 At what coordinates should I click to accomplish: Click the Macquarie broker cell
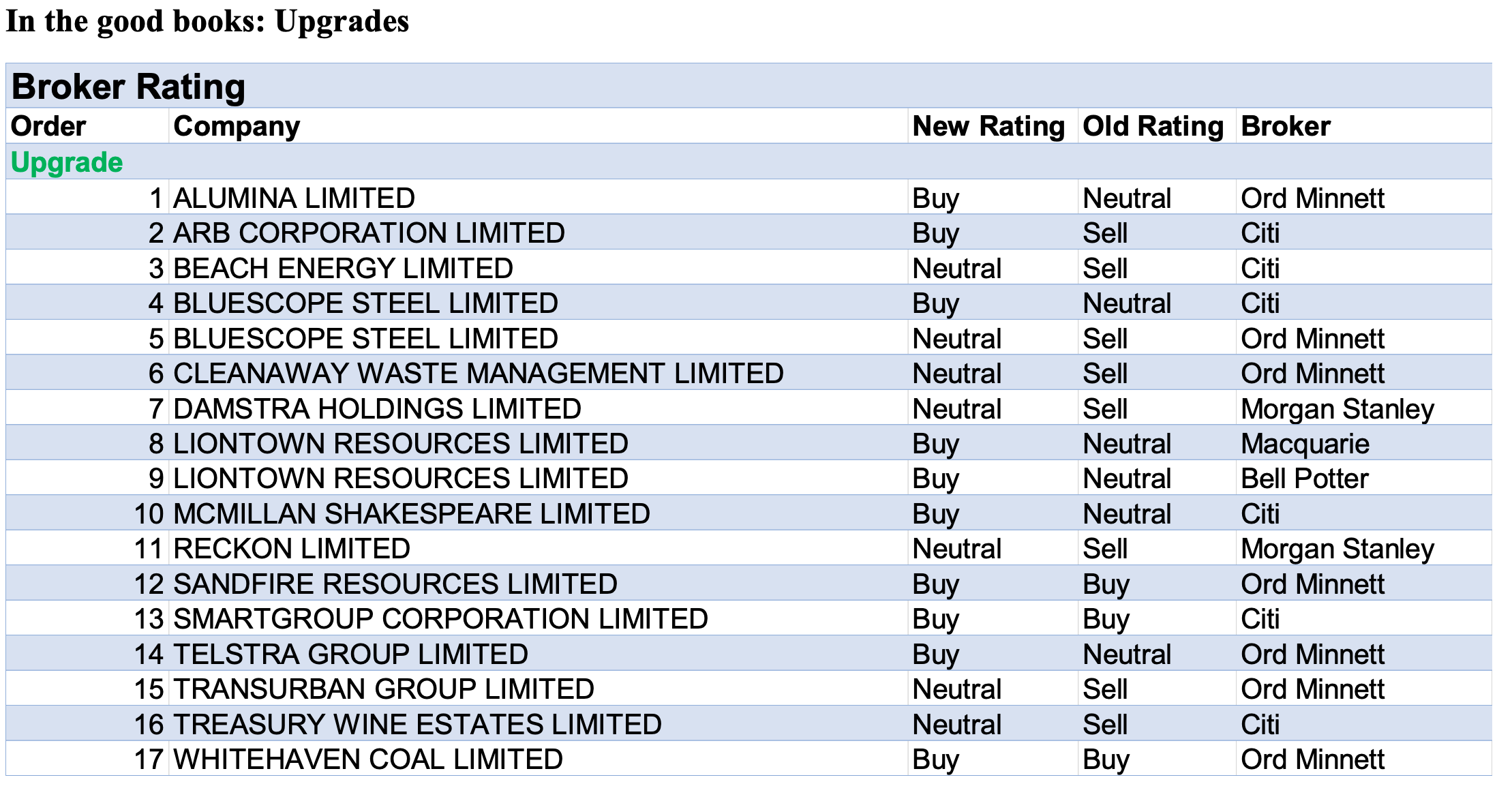coord(1305,444)
